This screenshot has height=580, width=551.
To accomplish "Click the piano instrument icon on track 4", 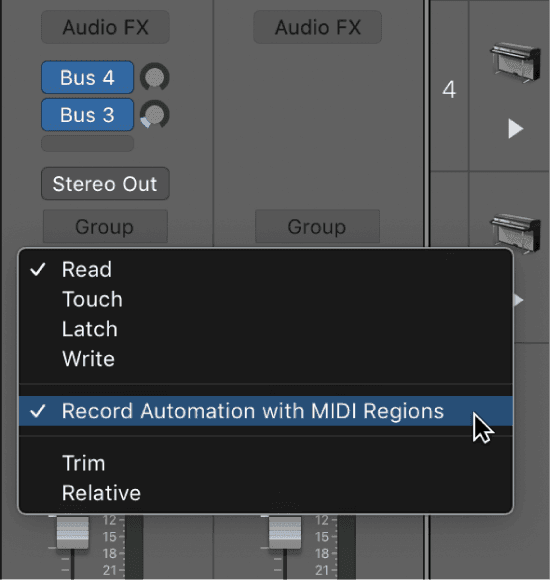I will pos(516,62).
